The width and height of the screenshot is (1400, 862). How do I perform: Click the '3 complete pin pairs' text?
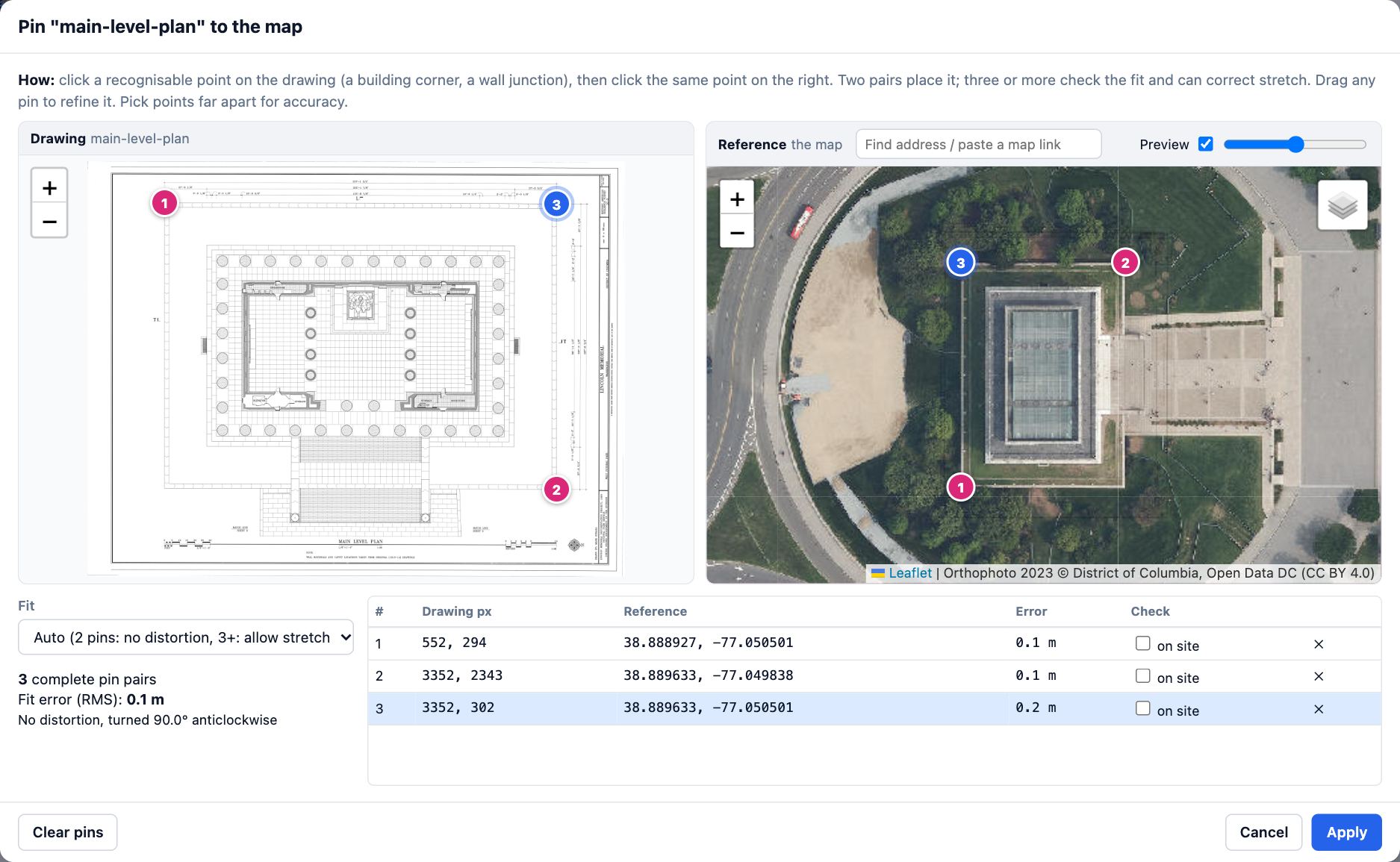pos(87,679)
